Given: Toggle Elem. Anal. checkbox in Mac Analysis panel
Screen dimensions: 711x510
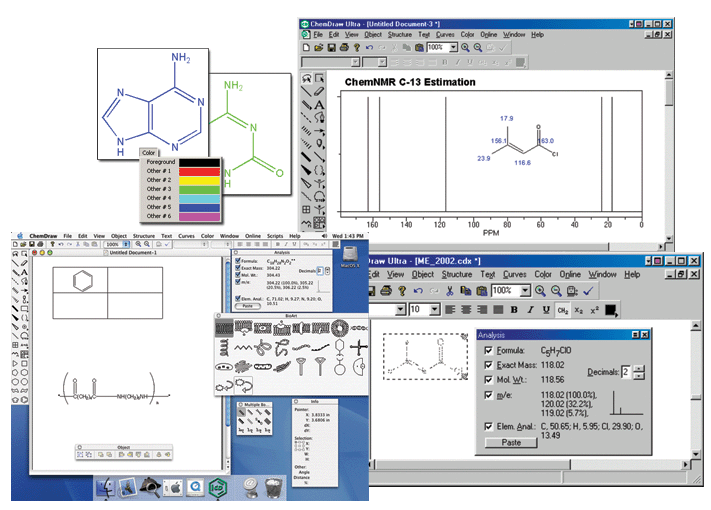Looking at the screenshot, I should [x=238, y=298].
